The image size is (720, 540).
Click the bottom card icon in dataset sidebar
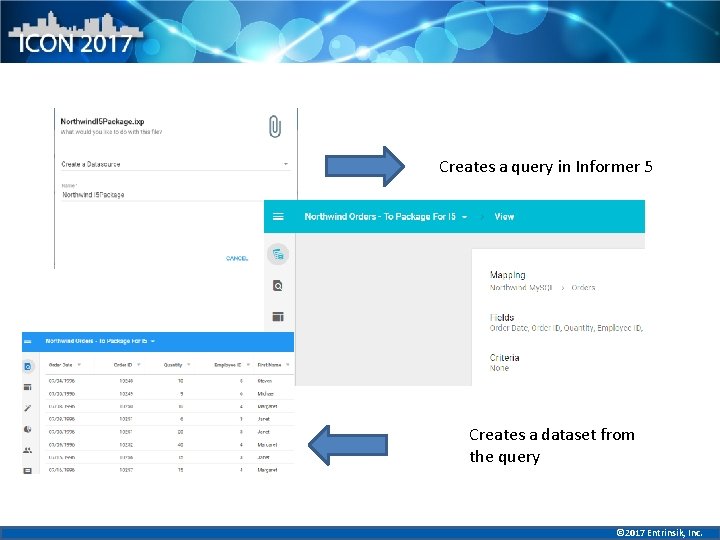tap(28, 471)
